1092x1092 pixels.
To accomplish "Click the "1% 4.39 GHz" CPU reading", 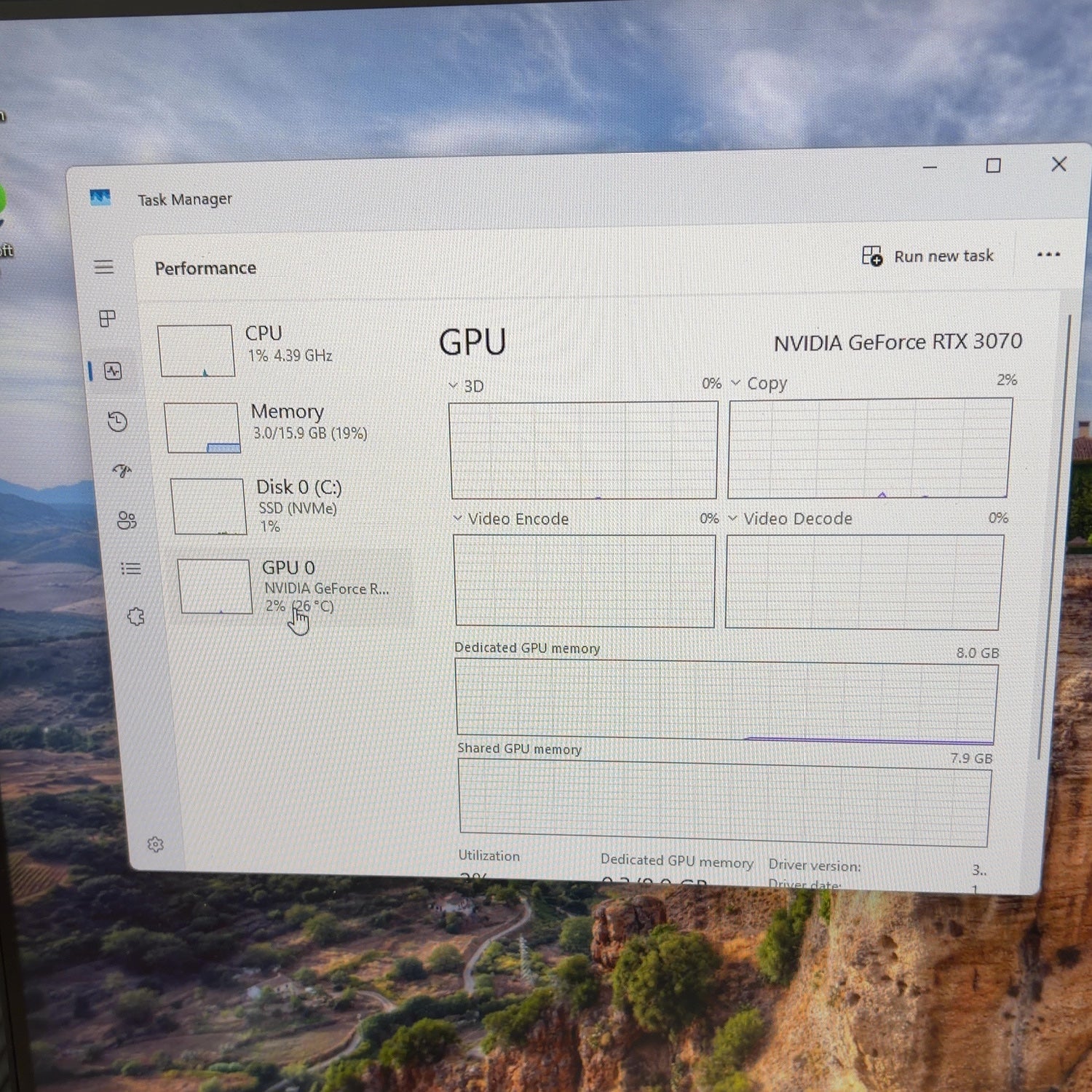I will (290, 356).
